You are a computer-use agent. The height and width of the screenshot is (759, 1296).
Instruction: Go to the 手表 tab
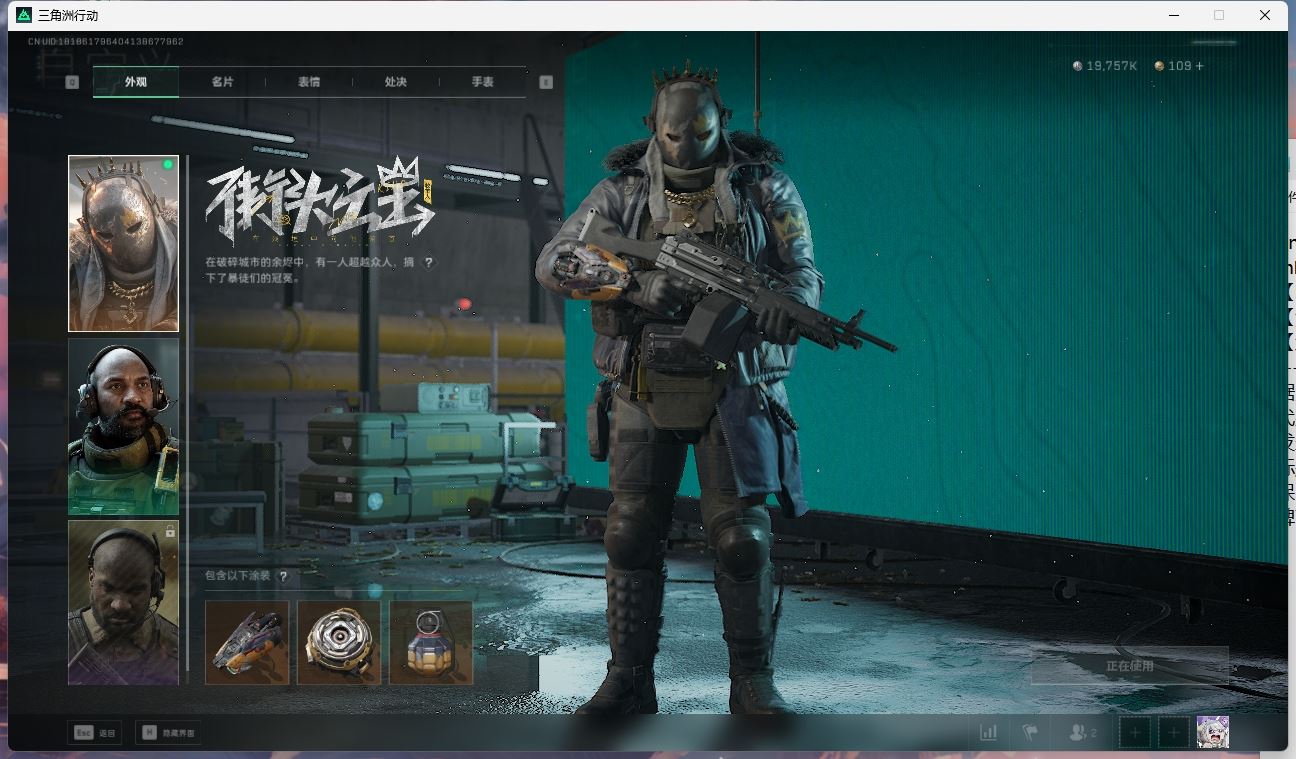(x=482, y=82)
